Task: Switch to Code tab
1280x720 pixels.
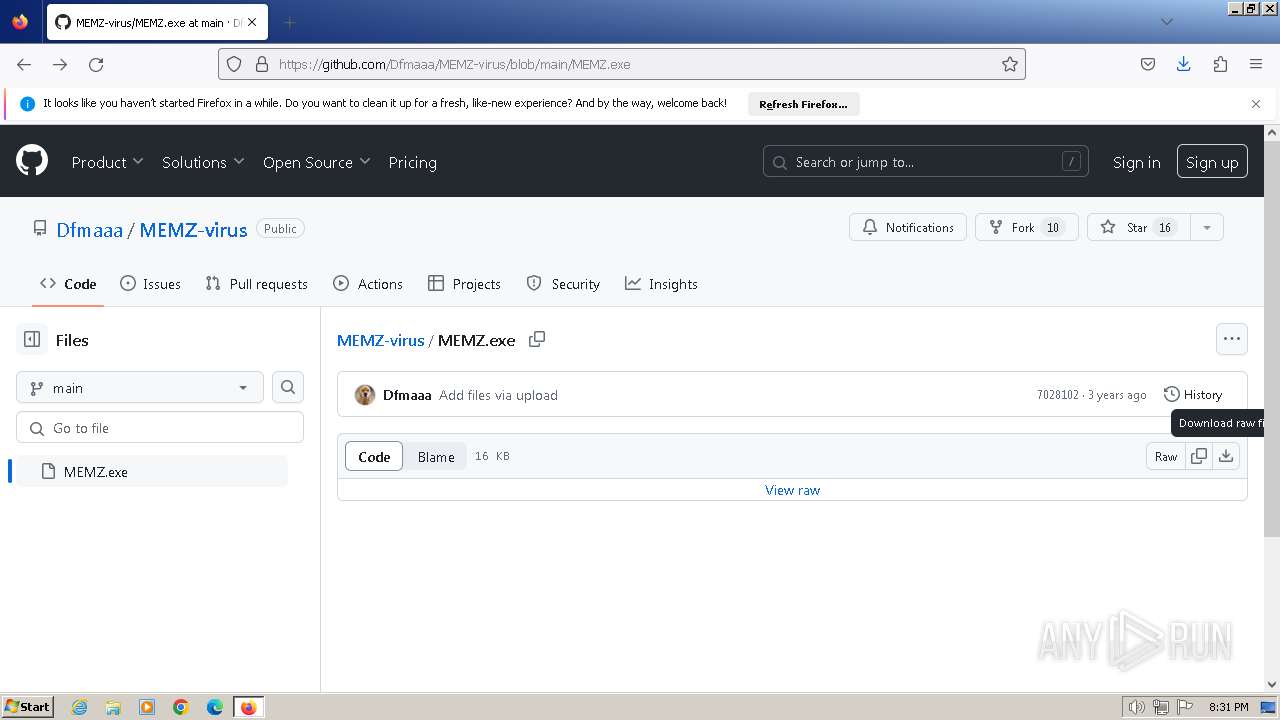Action: (68, 284)
